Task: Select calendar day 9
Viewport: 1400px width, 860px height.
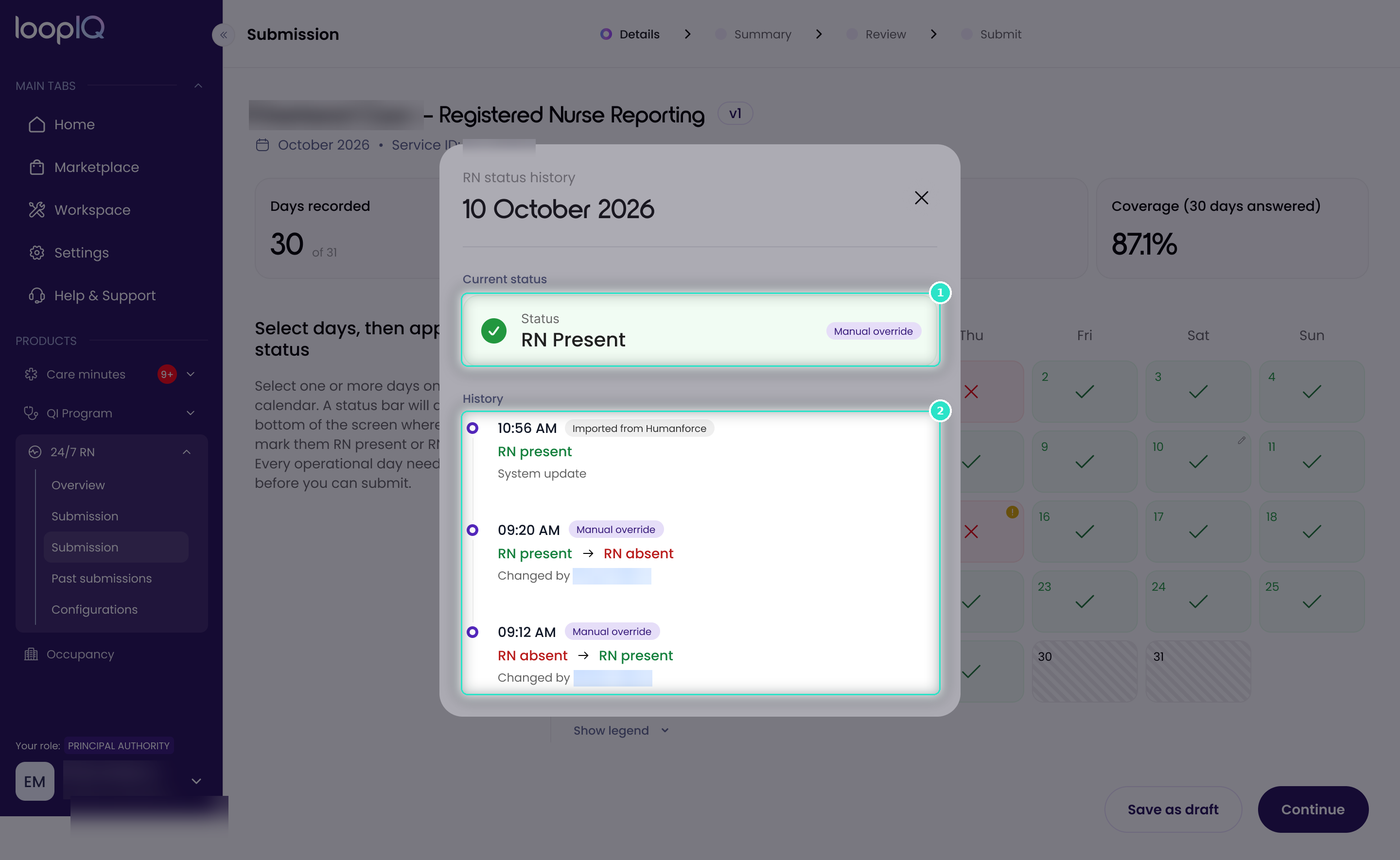Action: tap(1084, 462)
